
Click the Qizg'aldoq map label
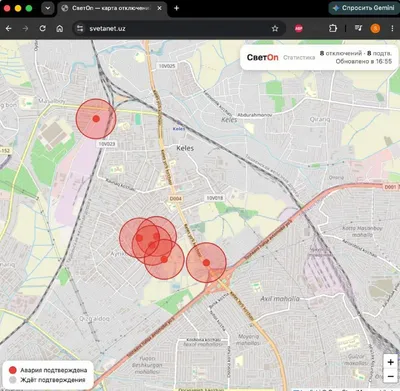click(94, 319)
